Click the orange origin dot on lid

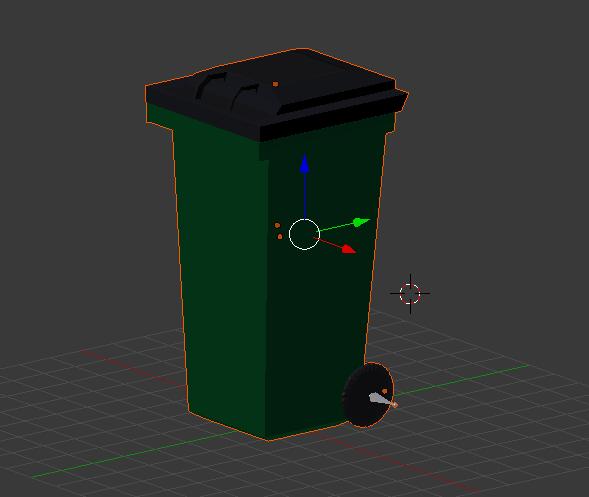tap(275, 84)
